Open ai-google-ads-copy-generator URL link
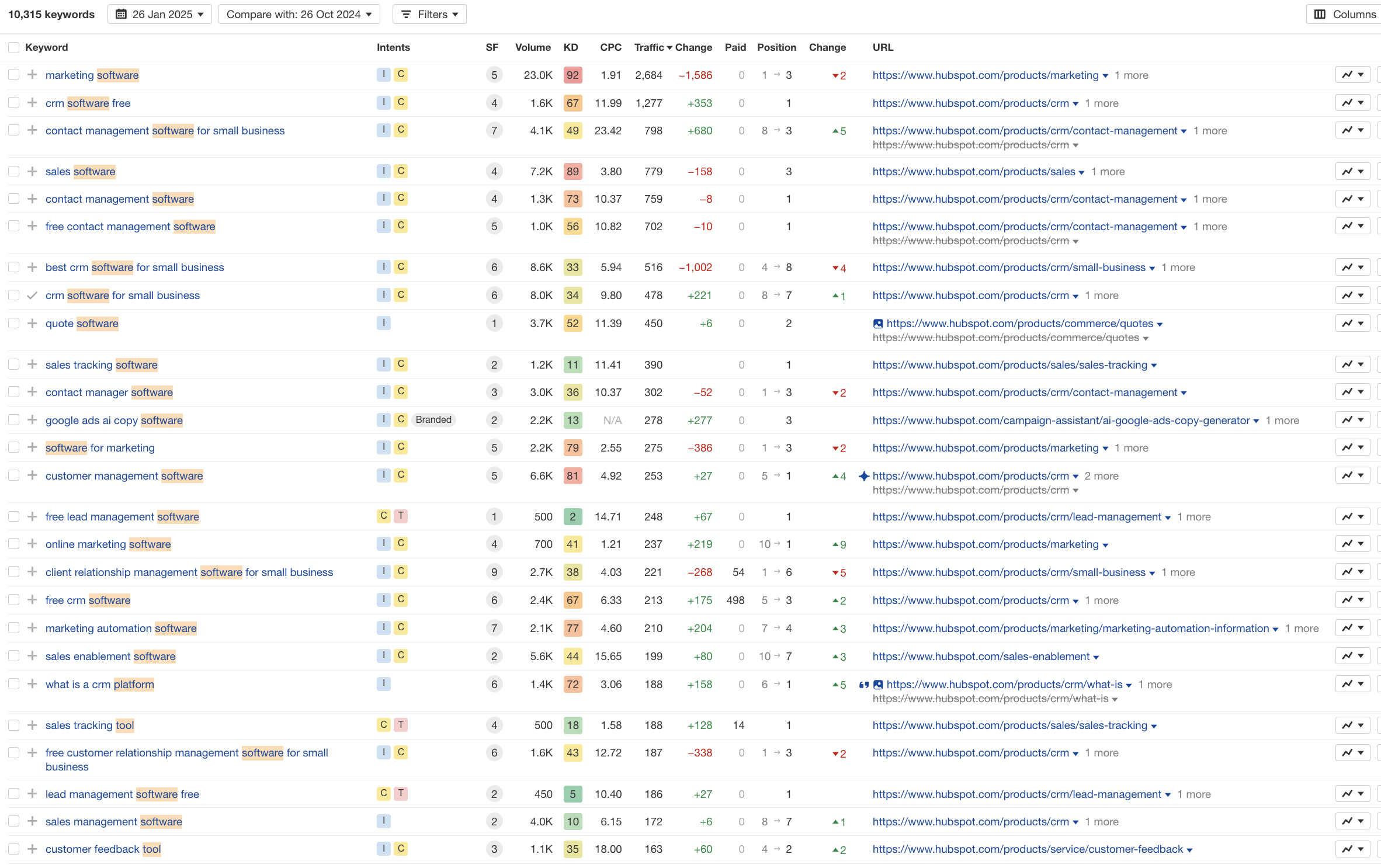 1061,420
